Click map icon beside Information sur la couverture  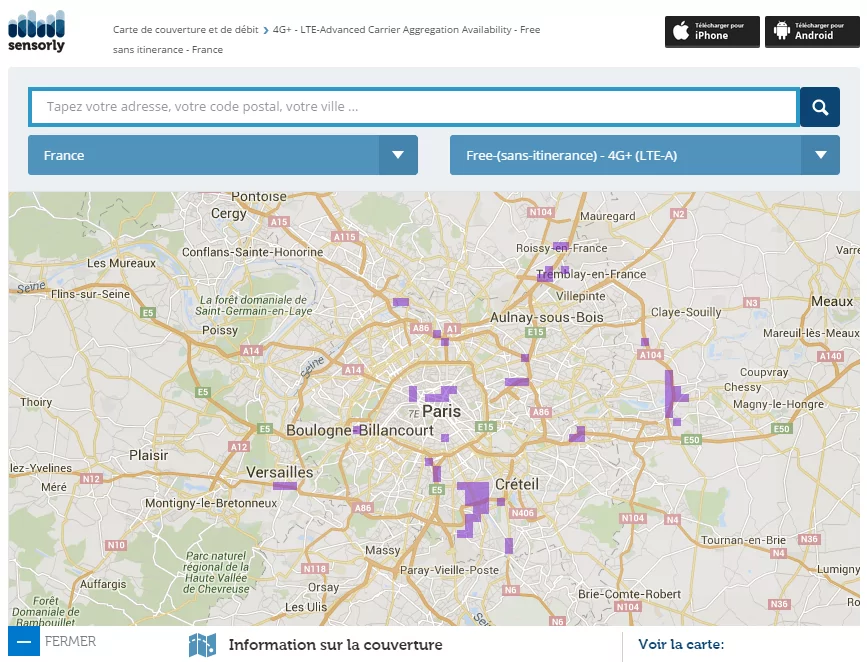pyautogui.click(x=202, y=645)
